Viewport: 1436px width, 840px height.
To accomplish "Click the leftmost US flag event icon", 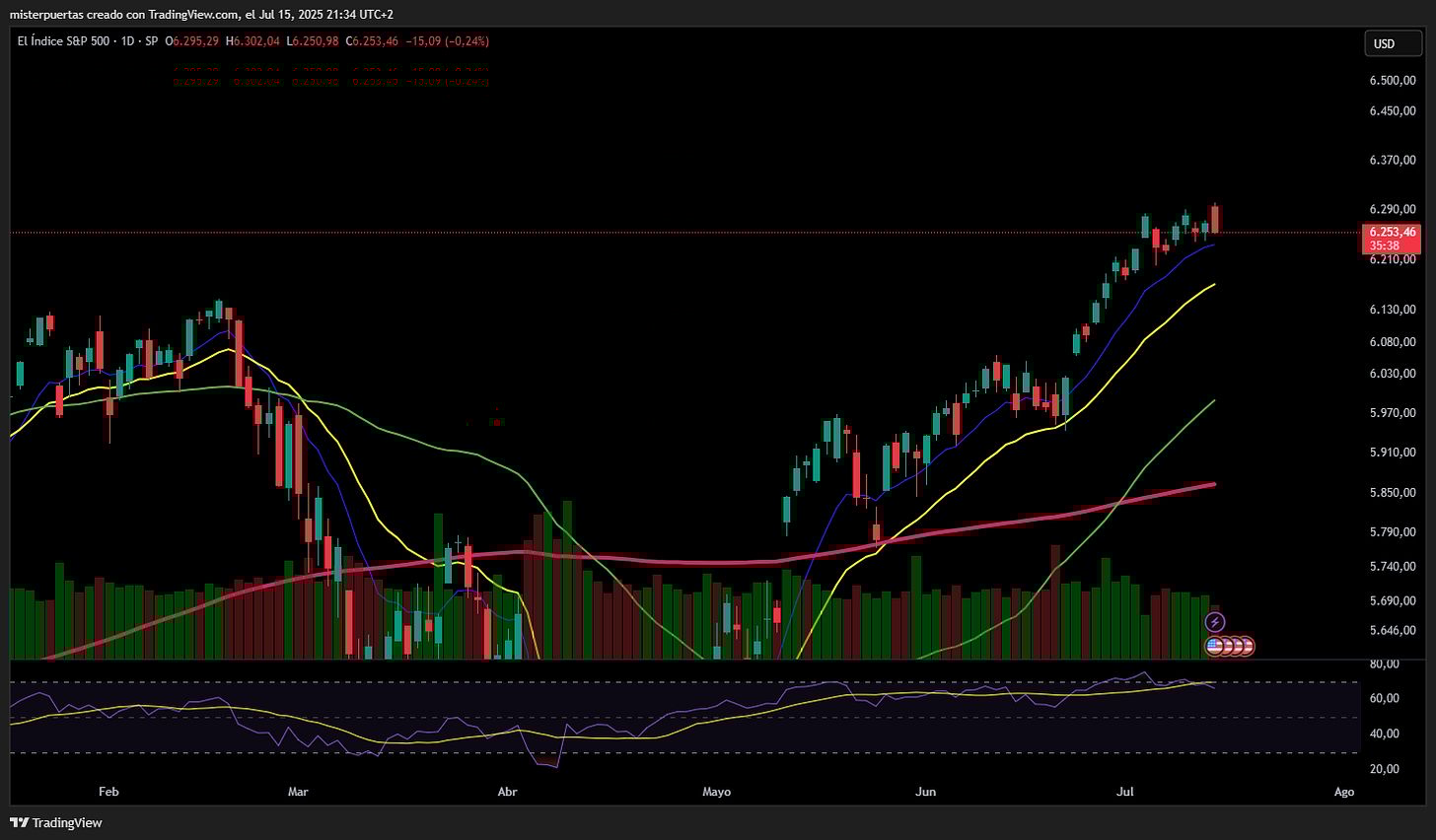I will [x=1215, y=647].
